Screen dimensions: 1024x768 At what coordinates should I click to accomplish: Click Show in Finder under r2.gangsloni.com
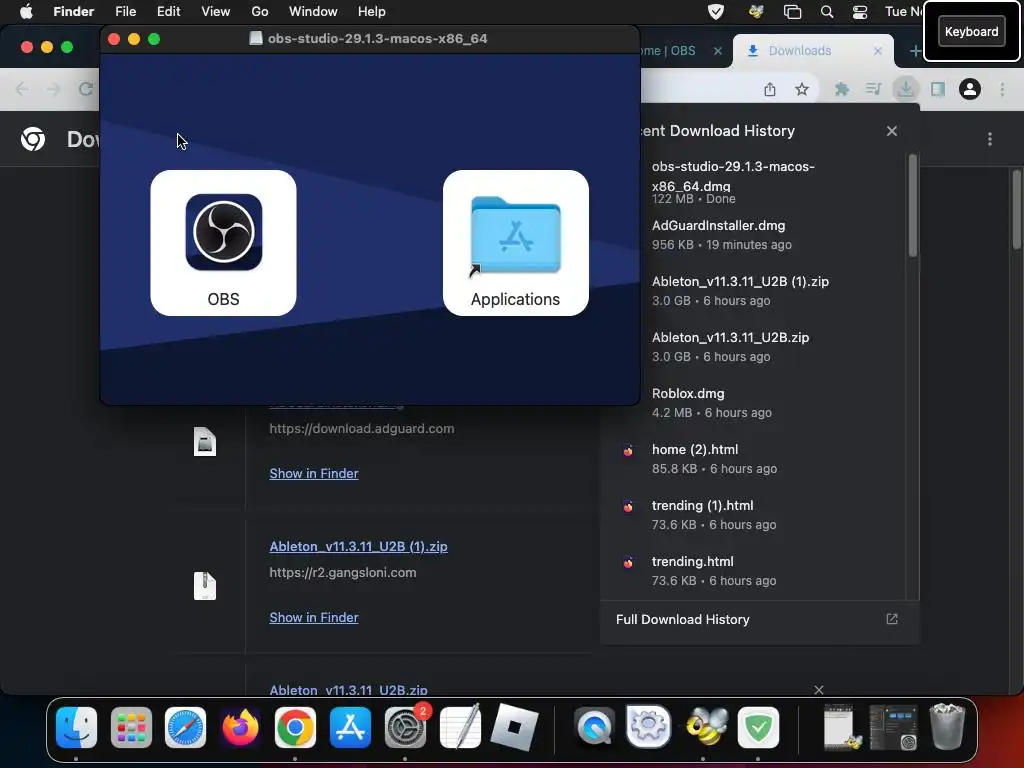(x=313, y=617)
